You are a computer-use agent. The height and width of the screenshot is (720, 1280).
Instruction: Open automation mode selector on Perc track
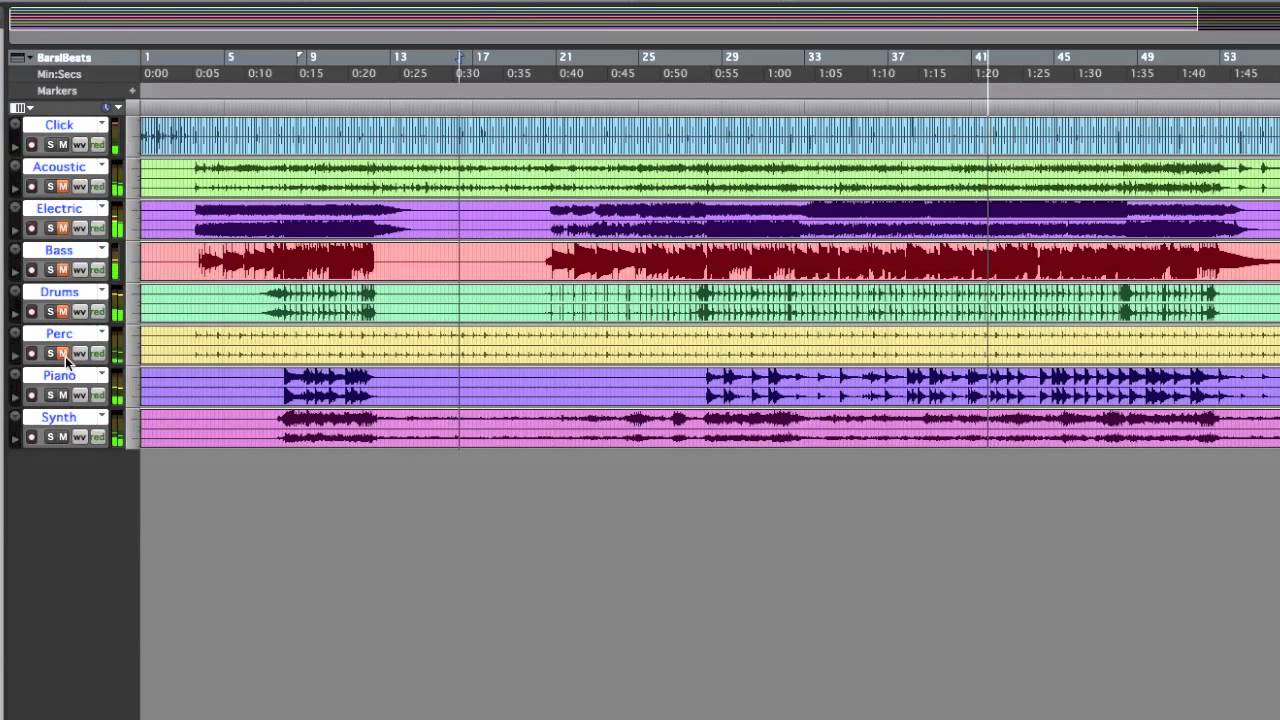98,353
